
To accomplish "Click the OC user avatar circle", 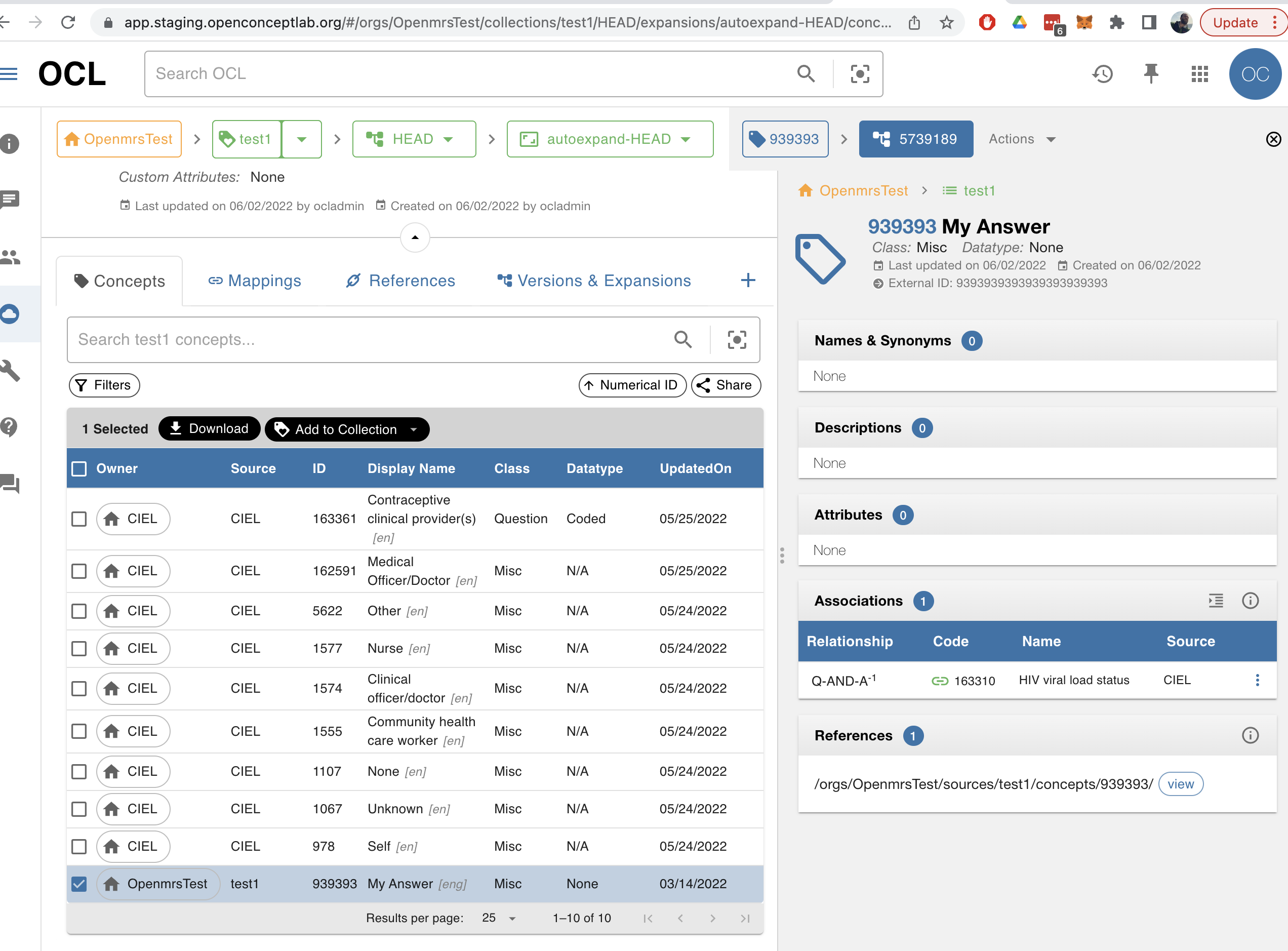I will pyautogui.click(x=1255, y=74).
